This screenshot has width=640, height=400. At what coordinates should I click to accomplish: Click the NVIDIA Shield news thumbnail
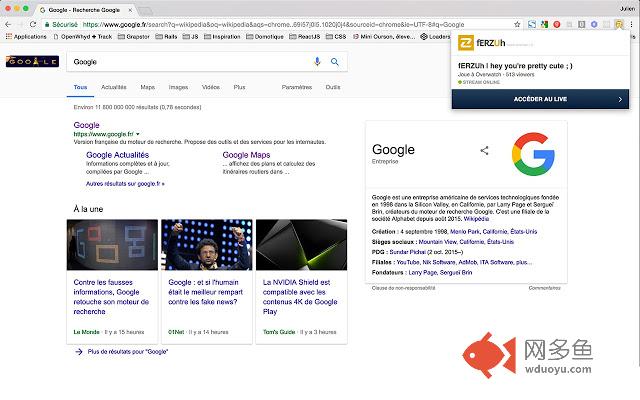[x=302, y=244]
